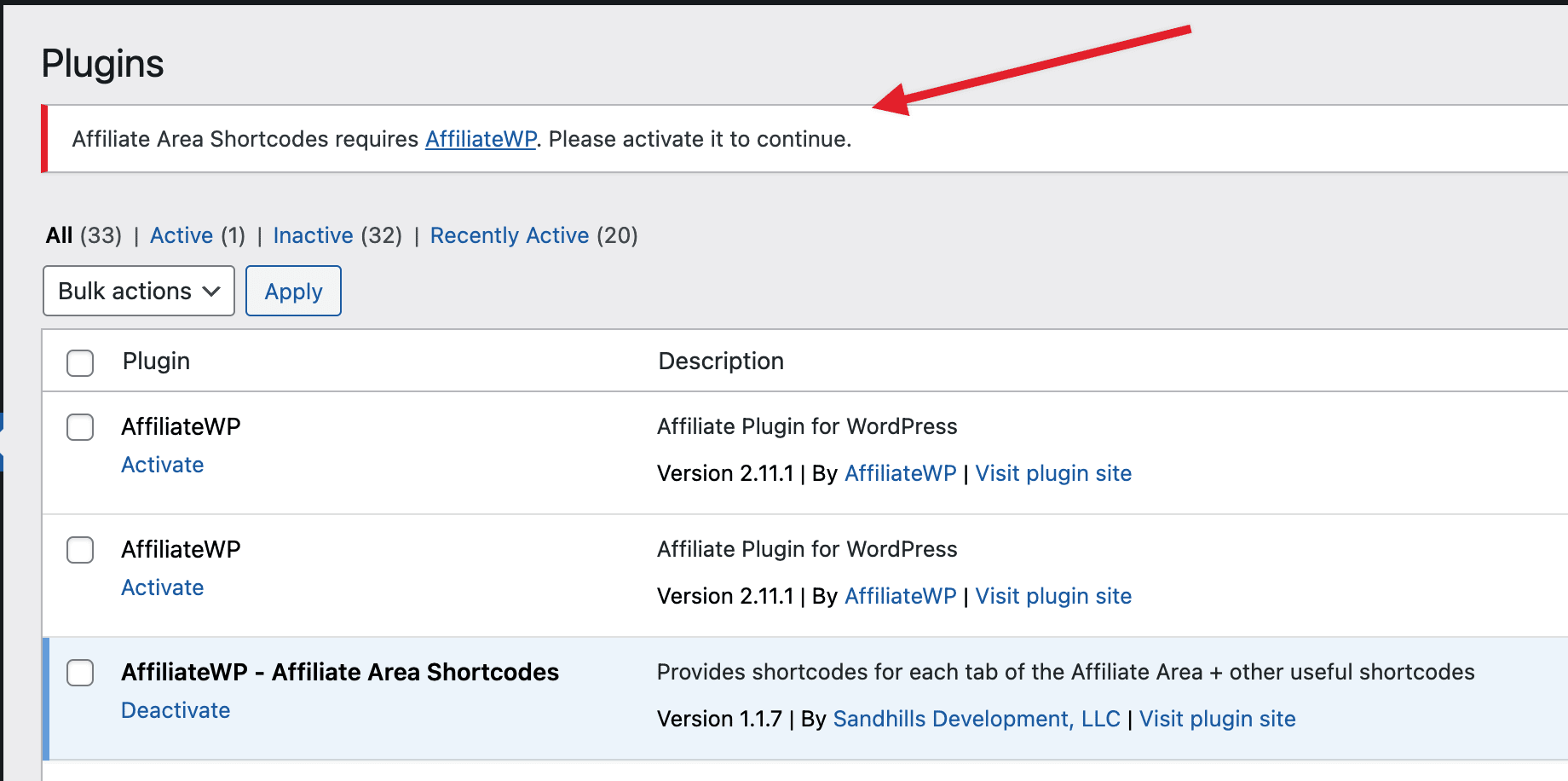Click 'AffiliateWP - Affiliate Area Shortcodes' plugin name
The image size is (1568, 781).
(x=340, y=672)
